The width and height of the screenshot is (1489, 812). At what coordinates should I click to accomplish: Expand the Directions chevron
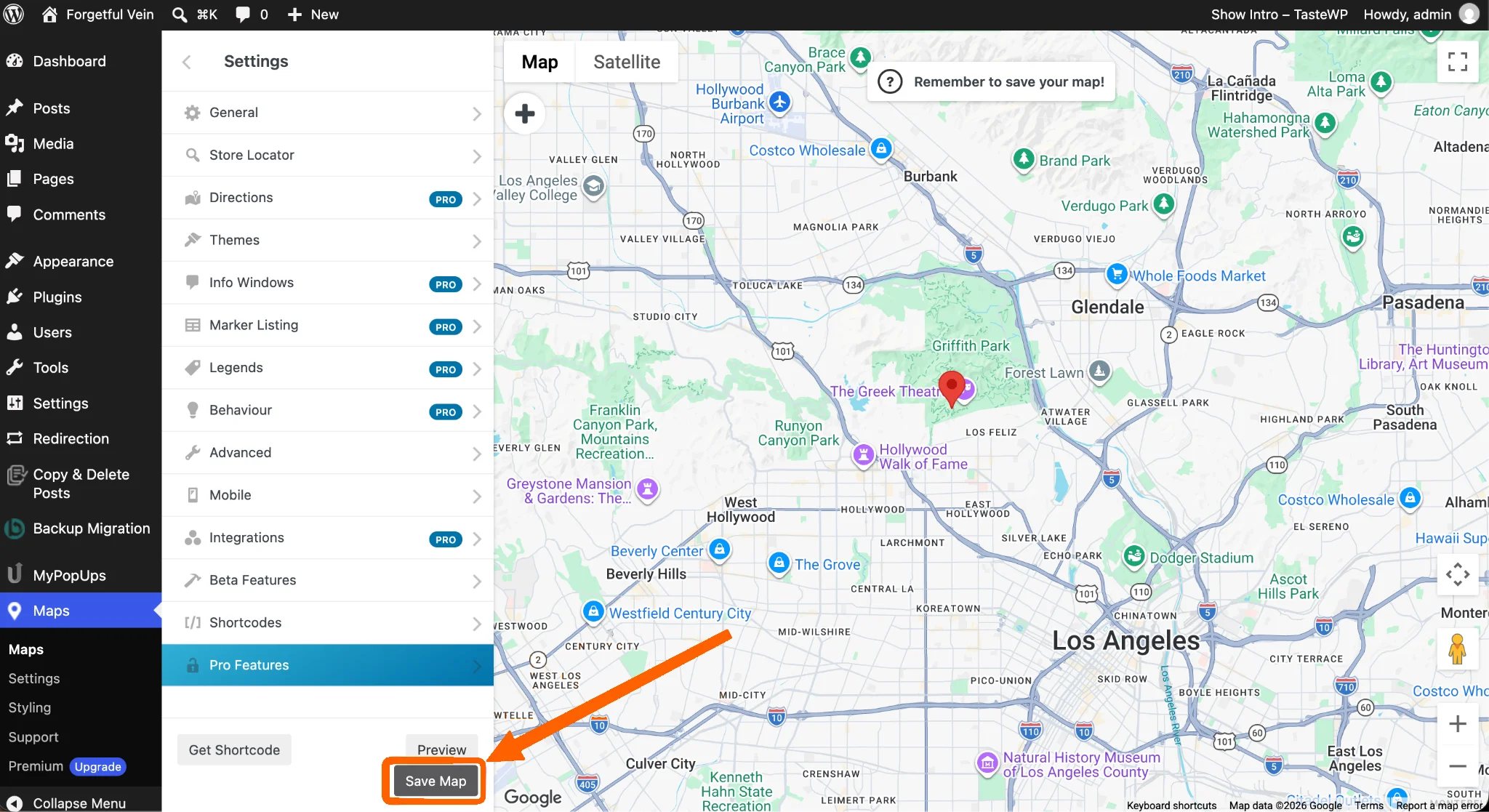pyautogui.click(x=477, y=198)
